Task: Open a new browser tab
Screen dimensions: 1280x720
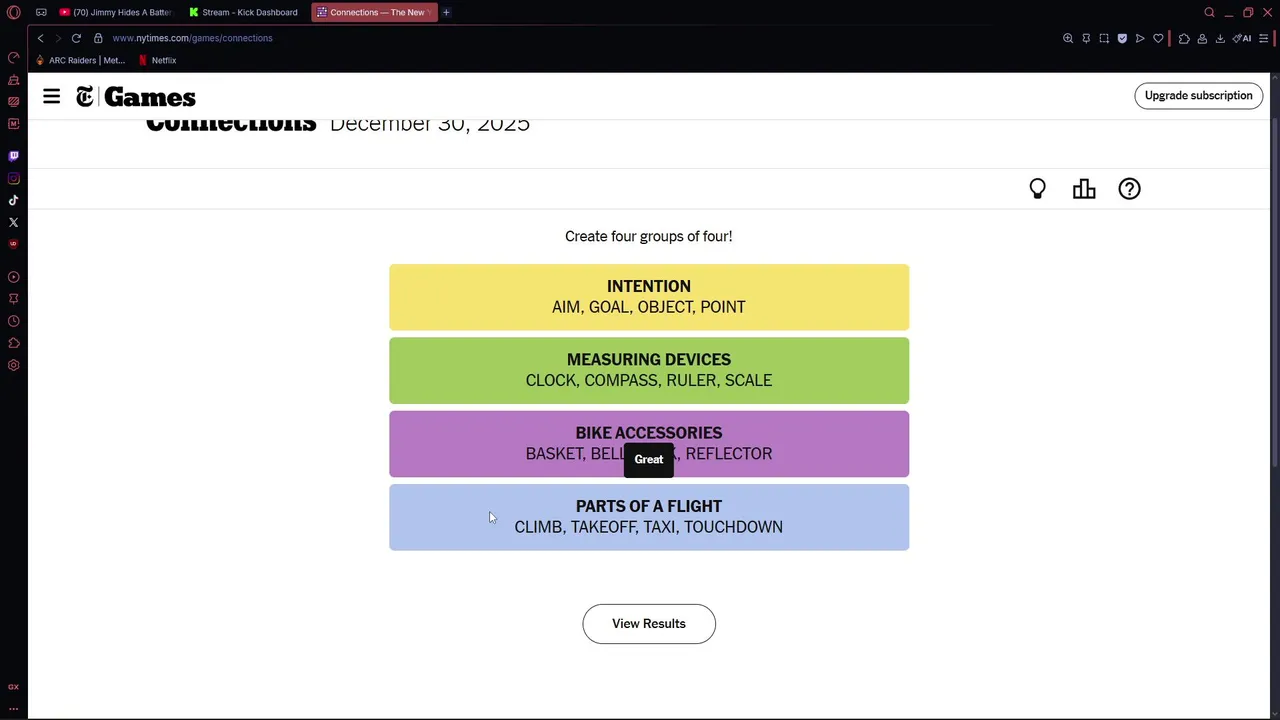Action: click(x=446, y=12)
